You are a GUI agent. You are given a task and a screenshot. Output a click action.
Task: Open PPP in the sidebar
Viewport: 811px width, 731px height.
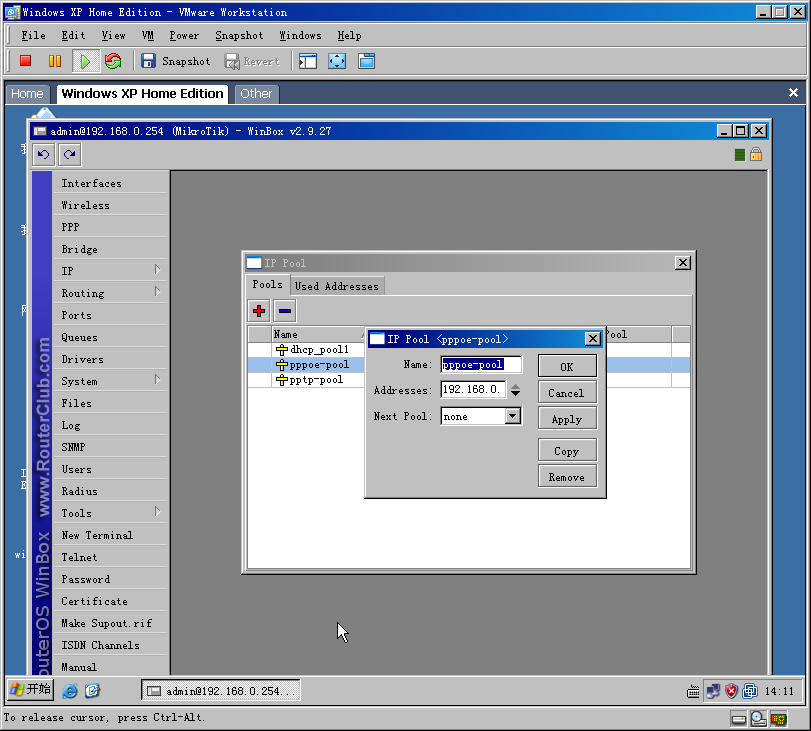coord(110,227)
